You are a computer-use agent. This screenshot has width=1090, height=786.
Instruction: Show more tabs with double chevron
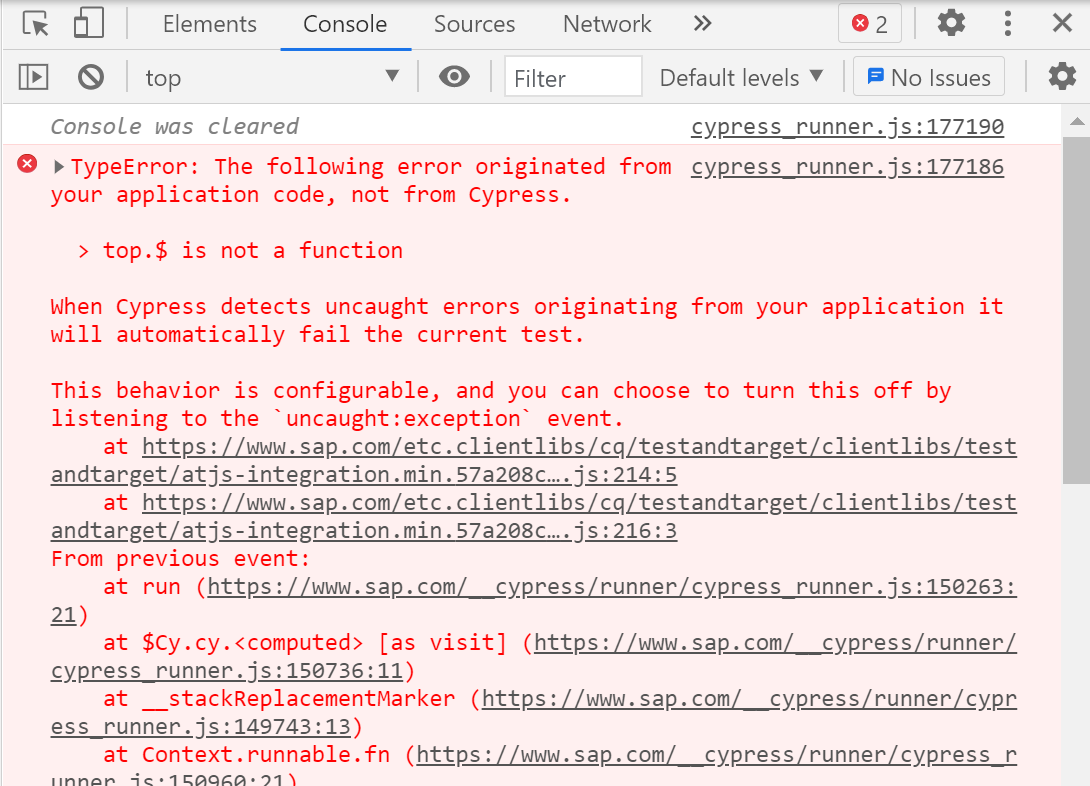coord(702,24)
